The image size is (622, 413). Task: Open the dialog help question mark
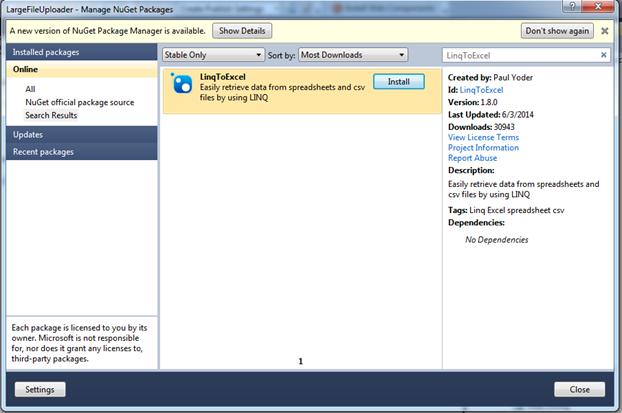[572, 6]
